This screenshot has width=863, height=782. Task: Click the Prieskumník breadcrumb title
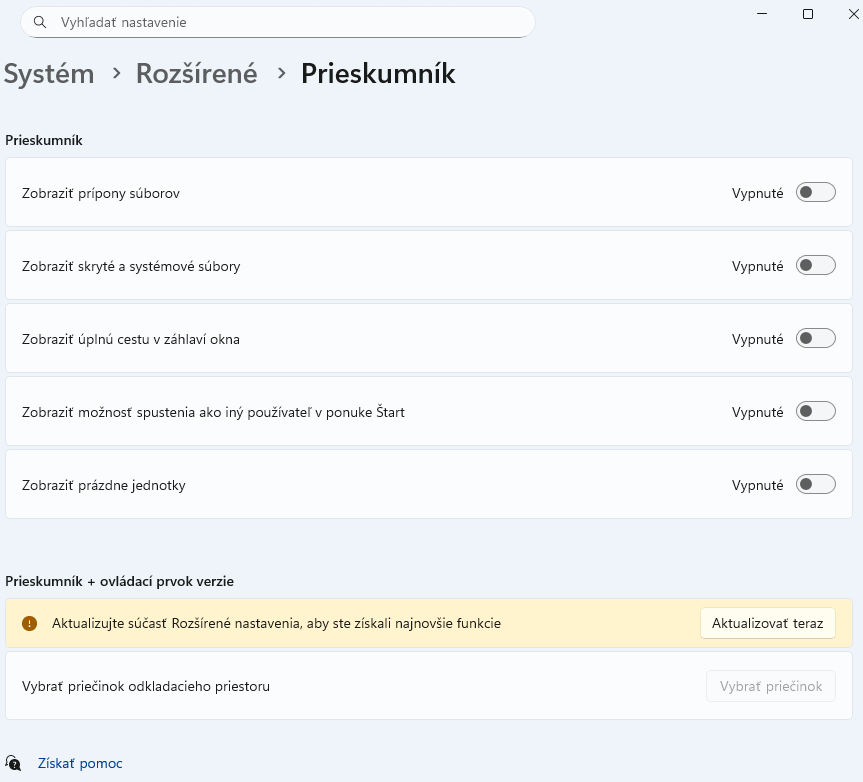(378, 74)
